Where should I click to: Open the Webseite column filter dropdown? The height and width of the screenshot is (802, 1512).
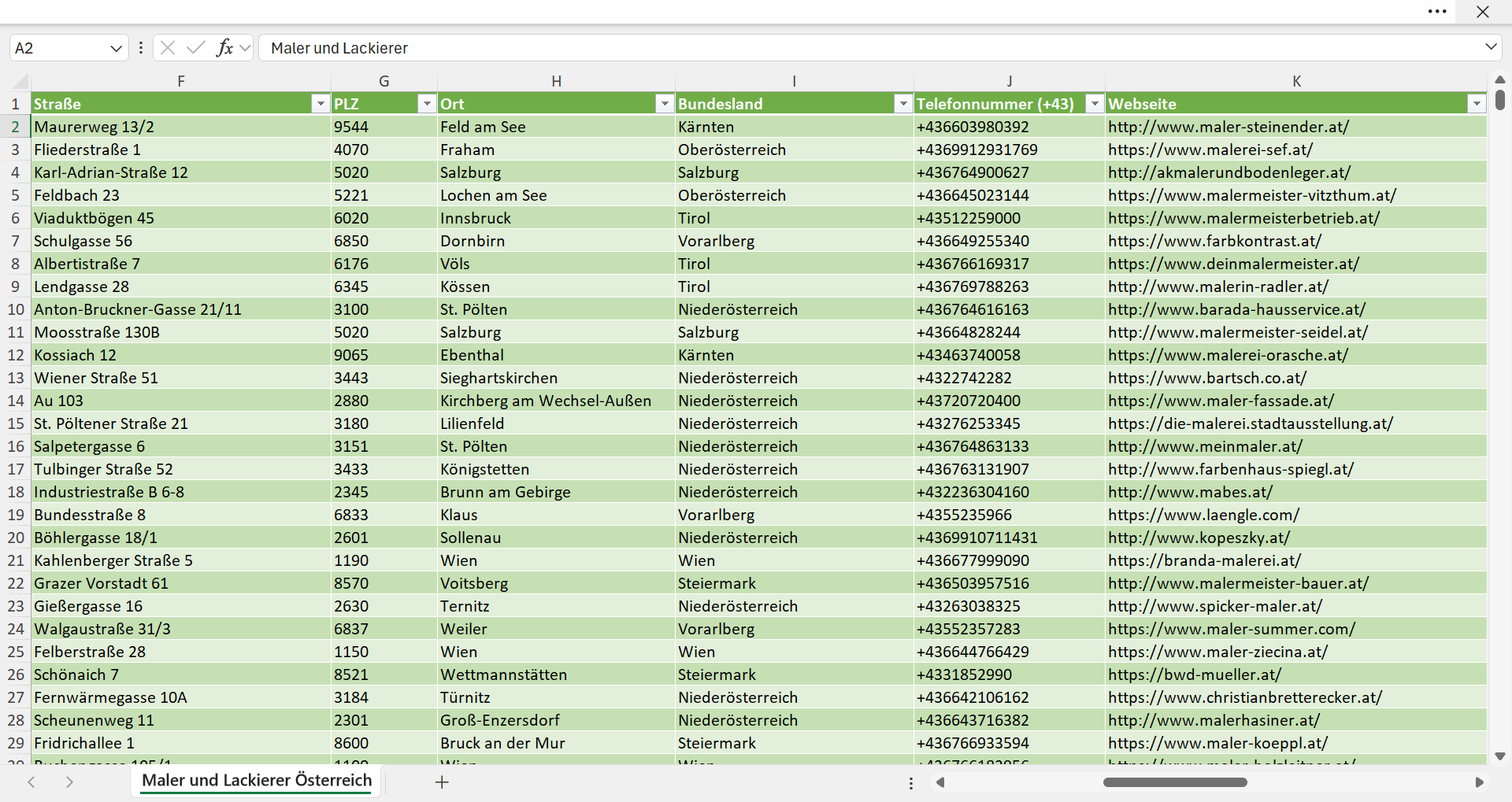pyautogui.click(x=1477, y=104)
